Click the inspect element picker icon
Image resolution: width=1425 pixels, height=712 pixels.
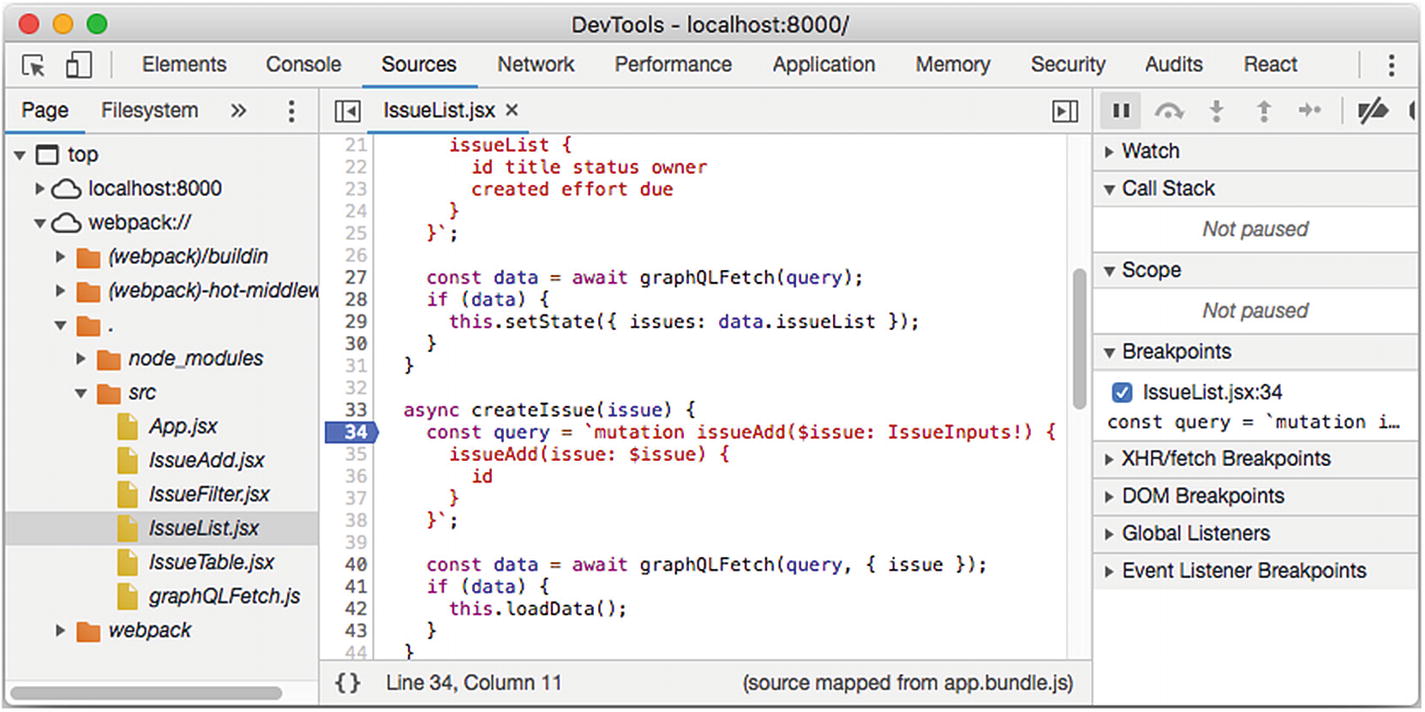pos(33,65)
